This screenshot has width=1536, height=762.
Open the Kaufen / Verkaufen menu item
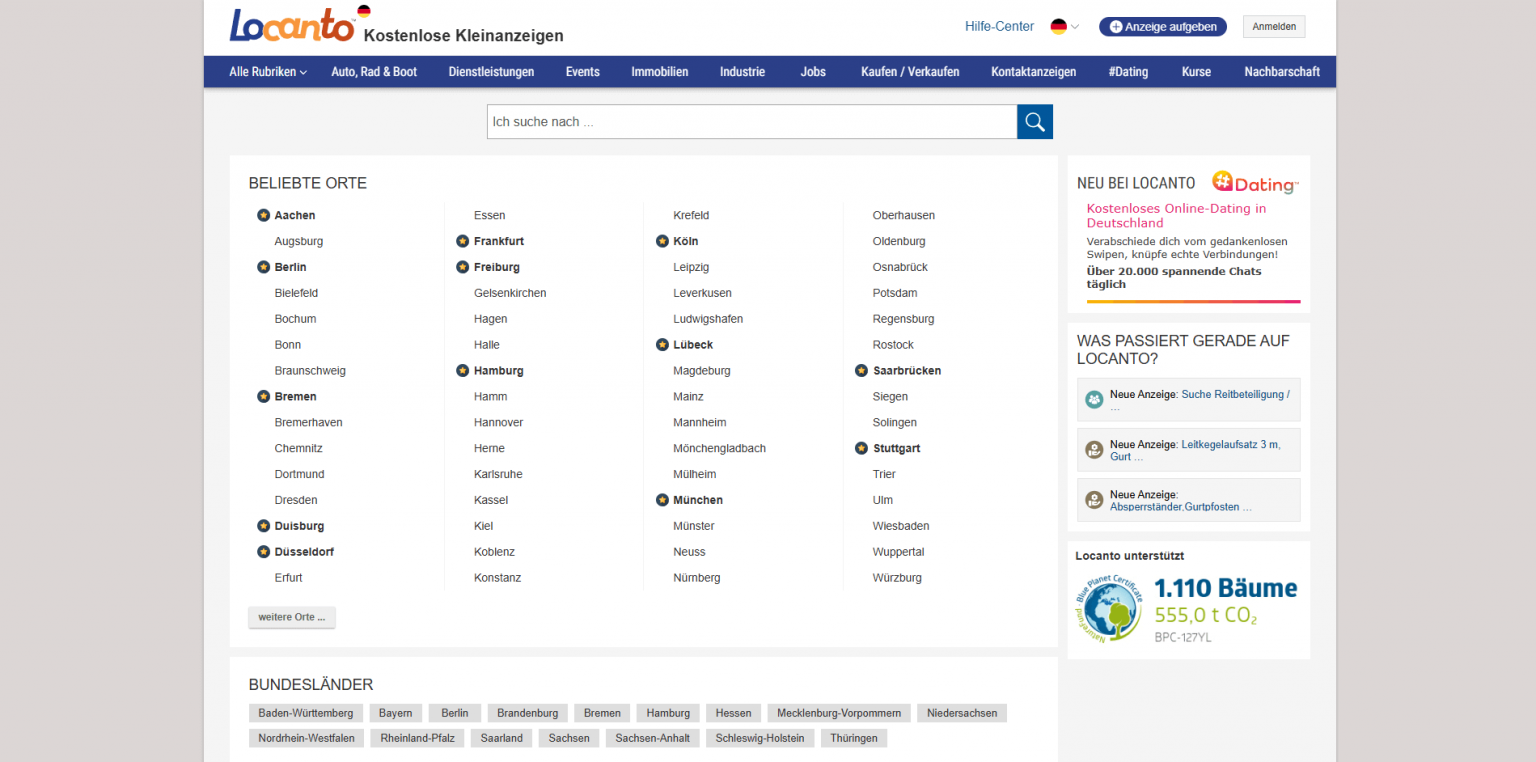pos(910,72)
